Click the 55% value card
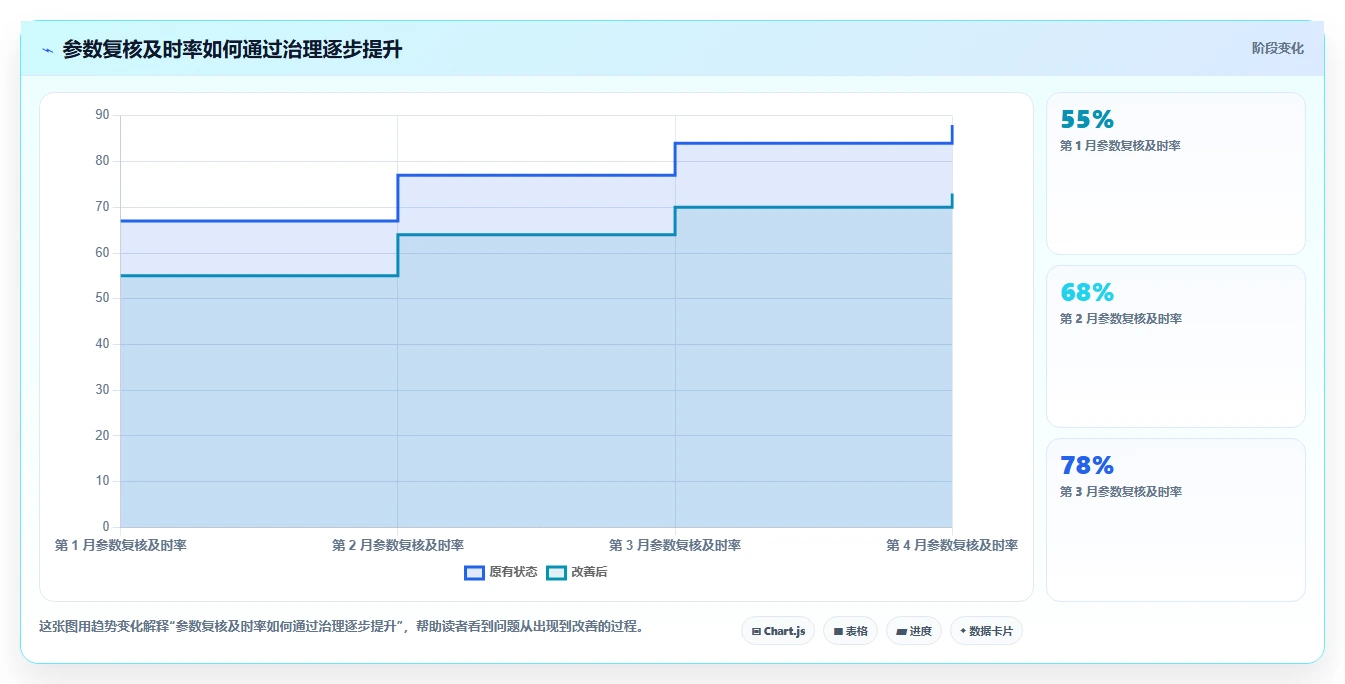This screenshot has width=1345, height=684. pos(1176,173)
